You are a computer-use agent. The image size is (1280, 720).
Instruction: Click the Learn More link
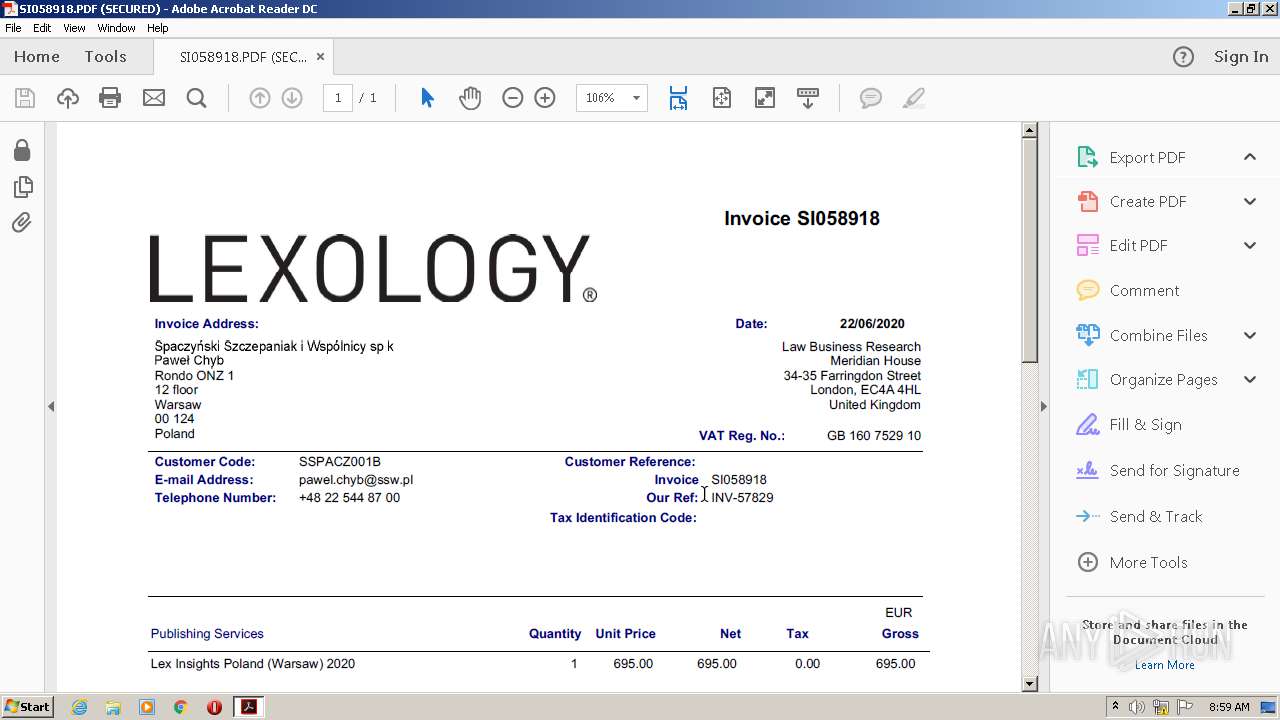click(1164, 665)
